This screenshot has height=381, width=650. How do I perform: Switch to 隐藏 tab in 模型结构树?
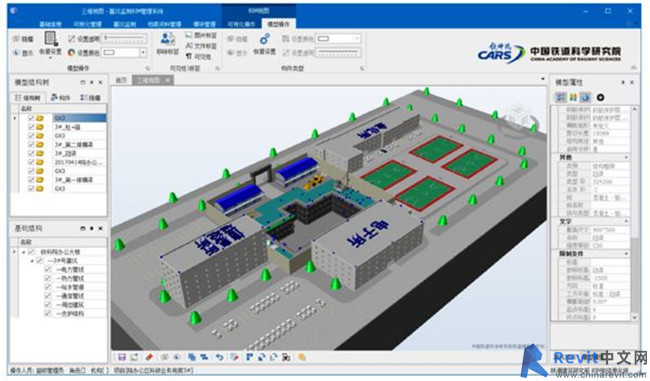point(90,98)
